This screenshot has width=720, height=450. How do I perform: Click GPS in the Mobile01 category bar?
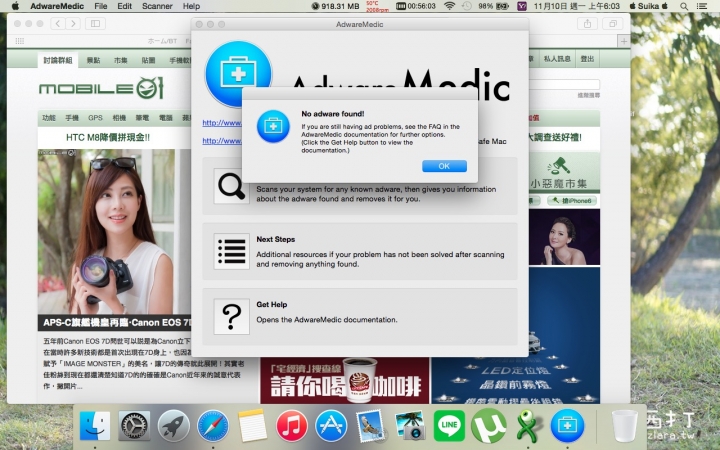click(x=95, y=118)
